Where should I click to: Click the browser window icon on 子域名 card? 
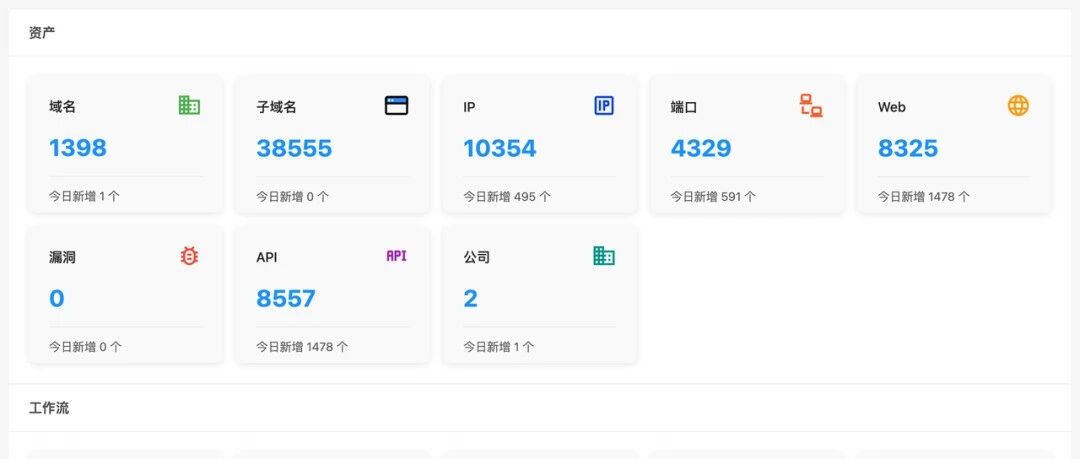[396, 105]
